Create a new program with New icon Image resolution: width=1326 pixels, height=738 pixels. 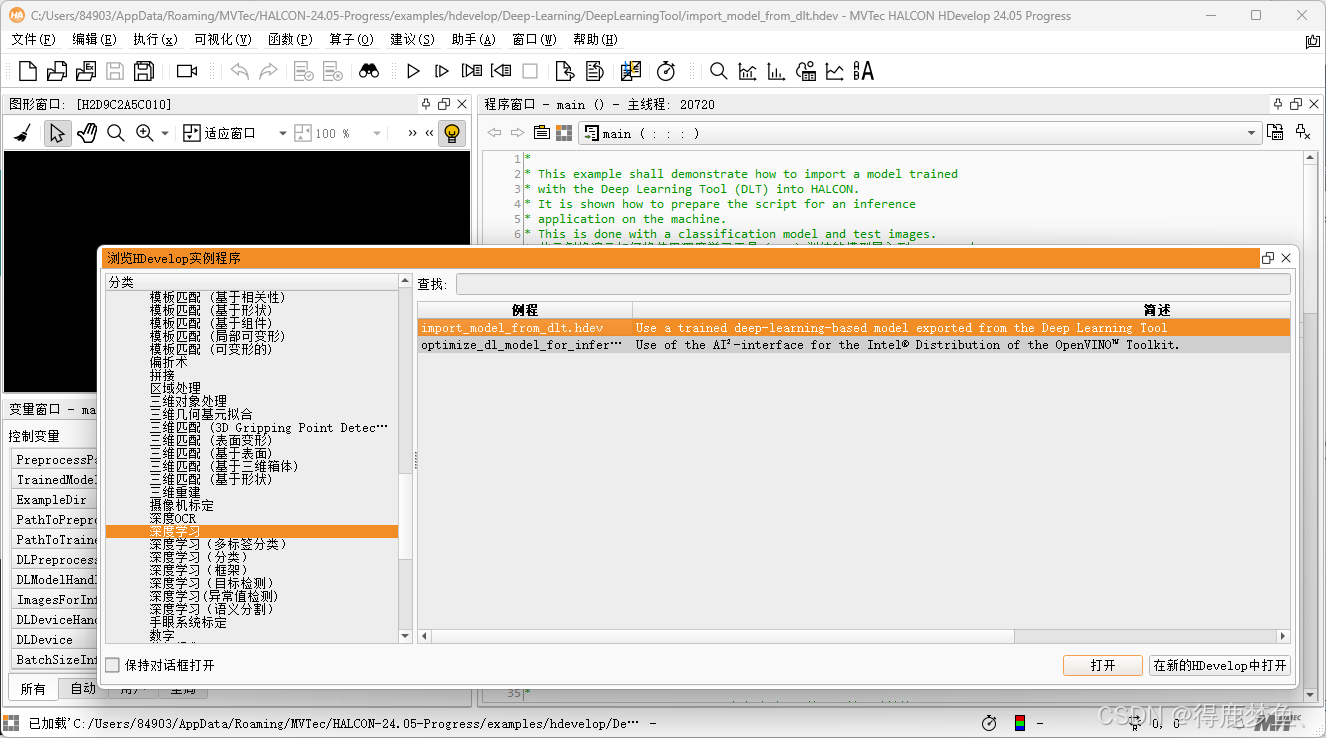28,71
